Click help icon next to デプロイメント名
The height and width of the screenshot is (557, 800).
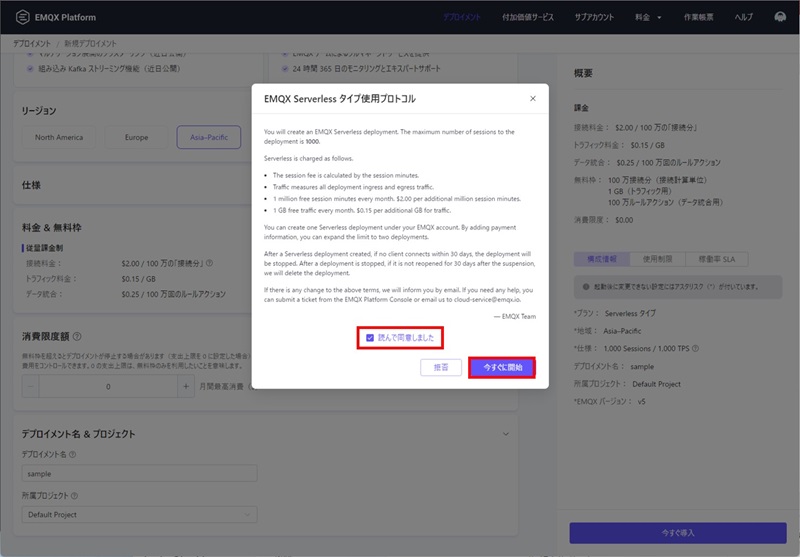(x=72, y=454)
